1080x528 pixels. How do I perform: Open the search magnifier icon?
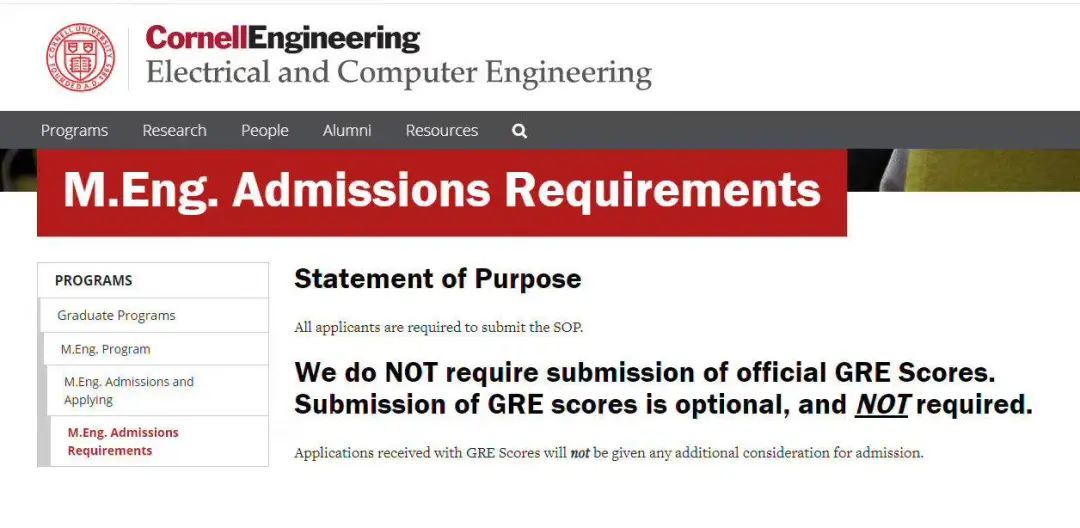[519, 131]
